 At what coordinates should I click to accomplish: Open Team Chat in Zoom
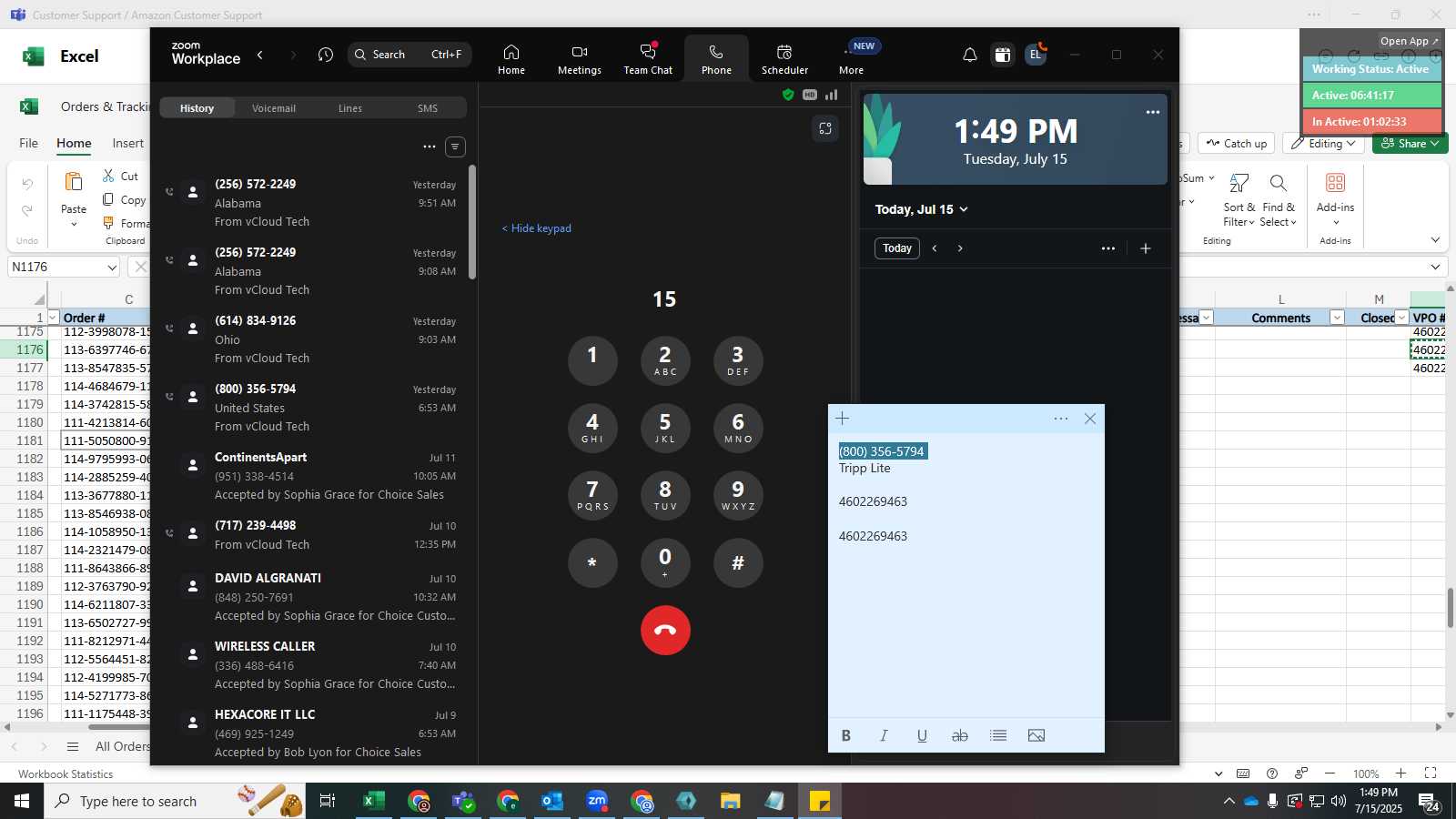648,58
